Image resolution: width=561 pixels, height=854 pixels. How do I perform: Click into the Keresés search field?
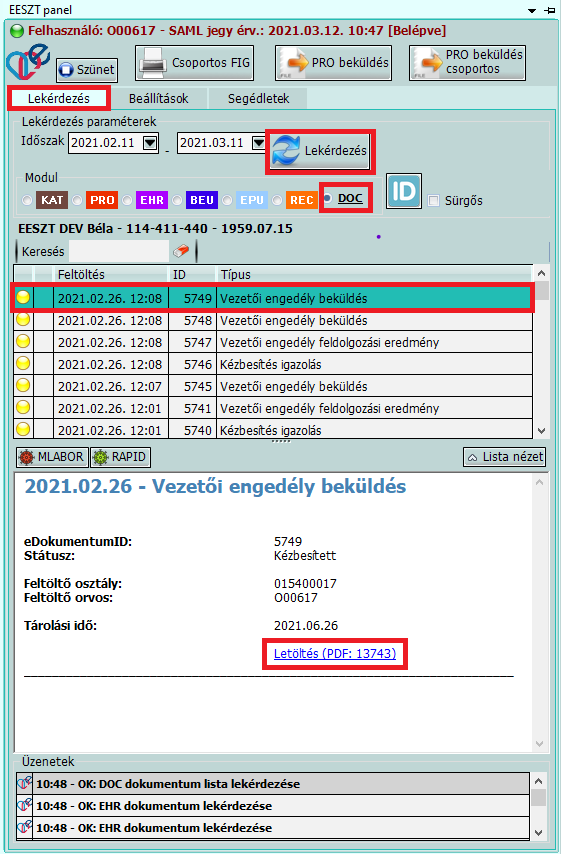pyautogui.click(x=119, y=252)
